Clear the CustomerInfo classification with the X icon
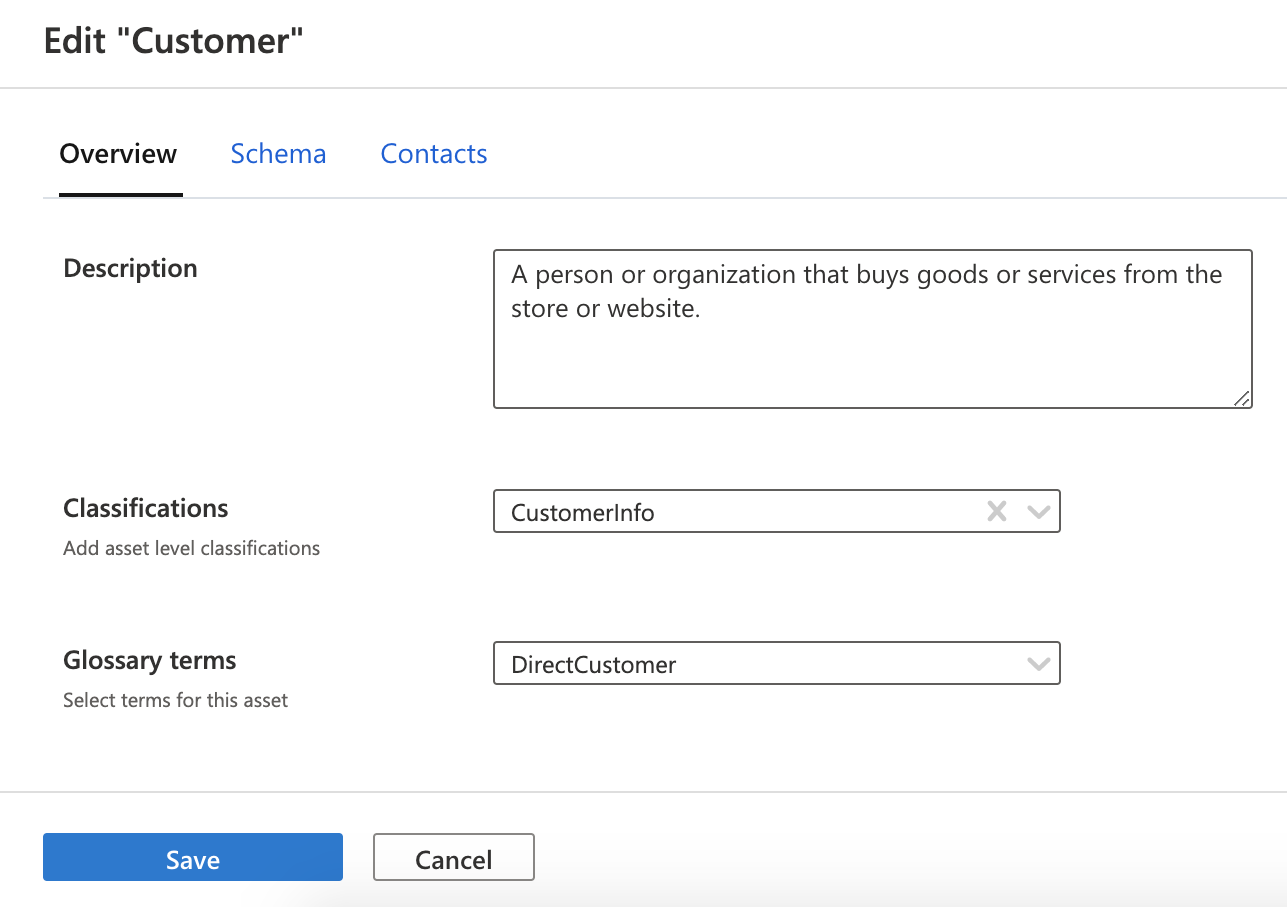Viewport: 1287px width, 907px height. coord(996,512)
